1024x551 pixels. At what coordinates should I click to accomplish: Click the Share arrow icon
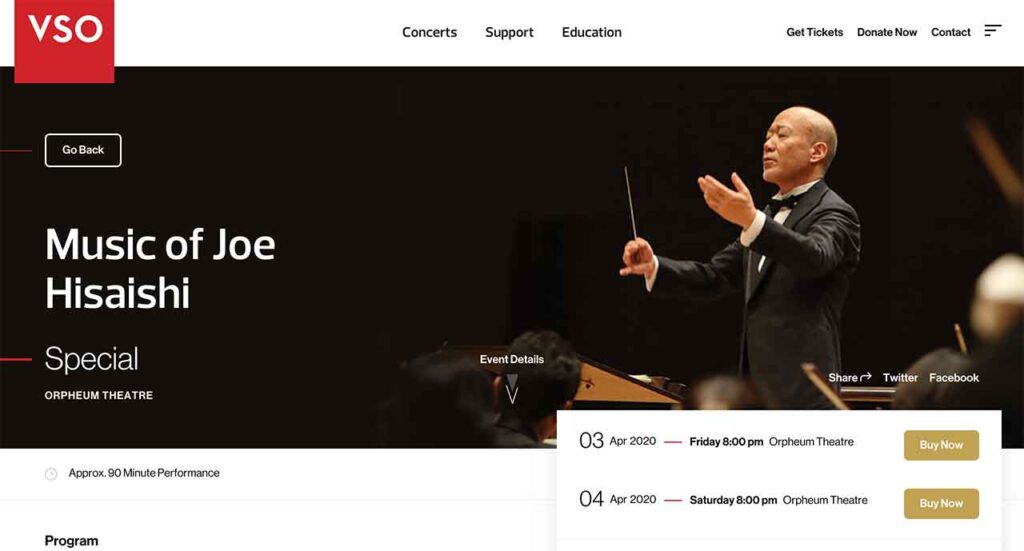pyautogui.click(x=866, y=377)
